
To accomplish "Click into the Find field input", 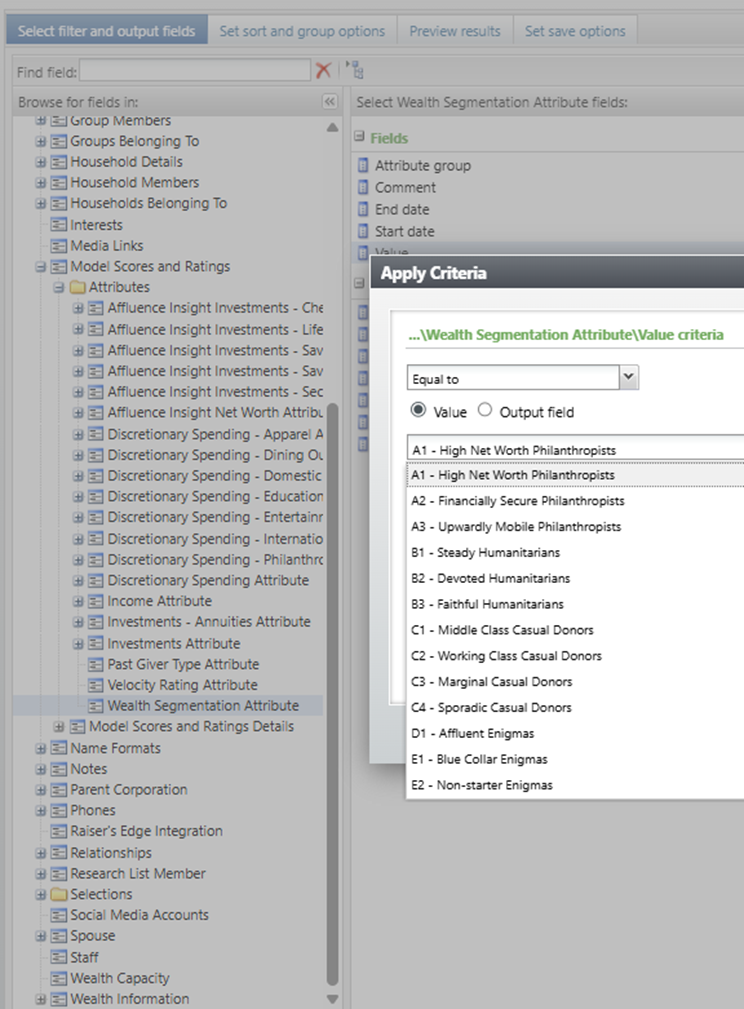I will pyautogui.click(x=195, y=70).
